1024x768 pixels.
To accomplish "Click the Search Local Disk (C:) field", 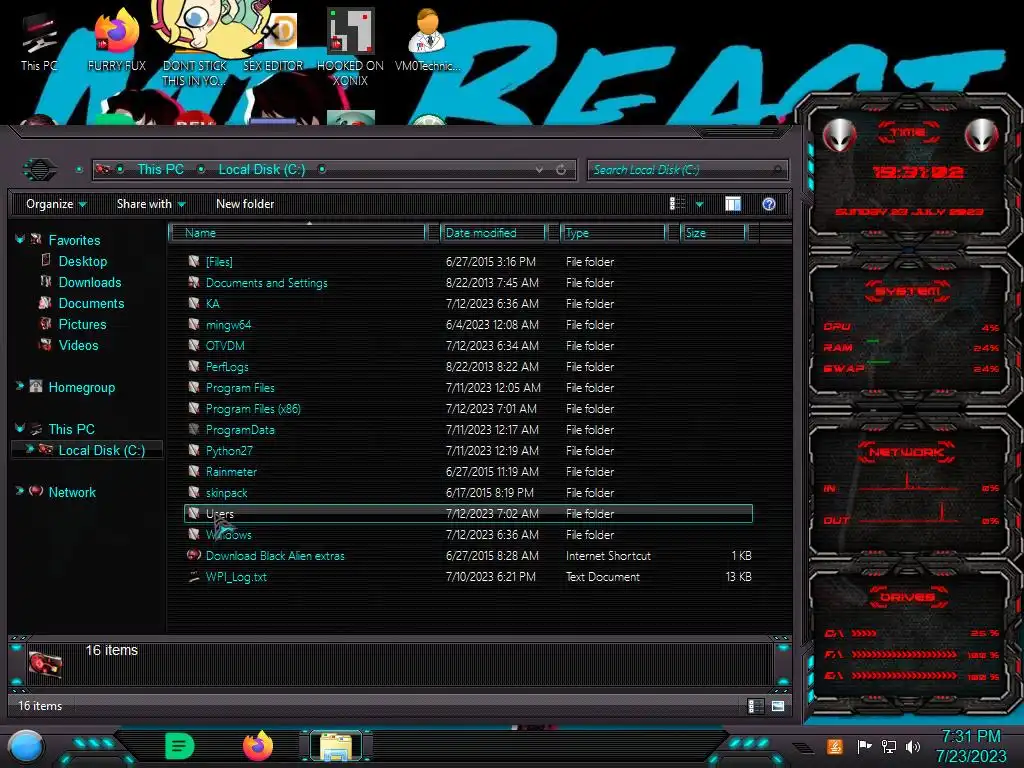I will (687, 170).
